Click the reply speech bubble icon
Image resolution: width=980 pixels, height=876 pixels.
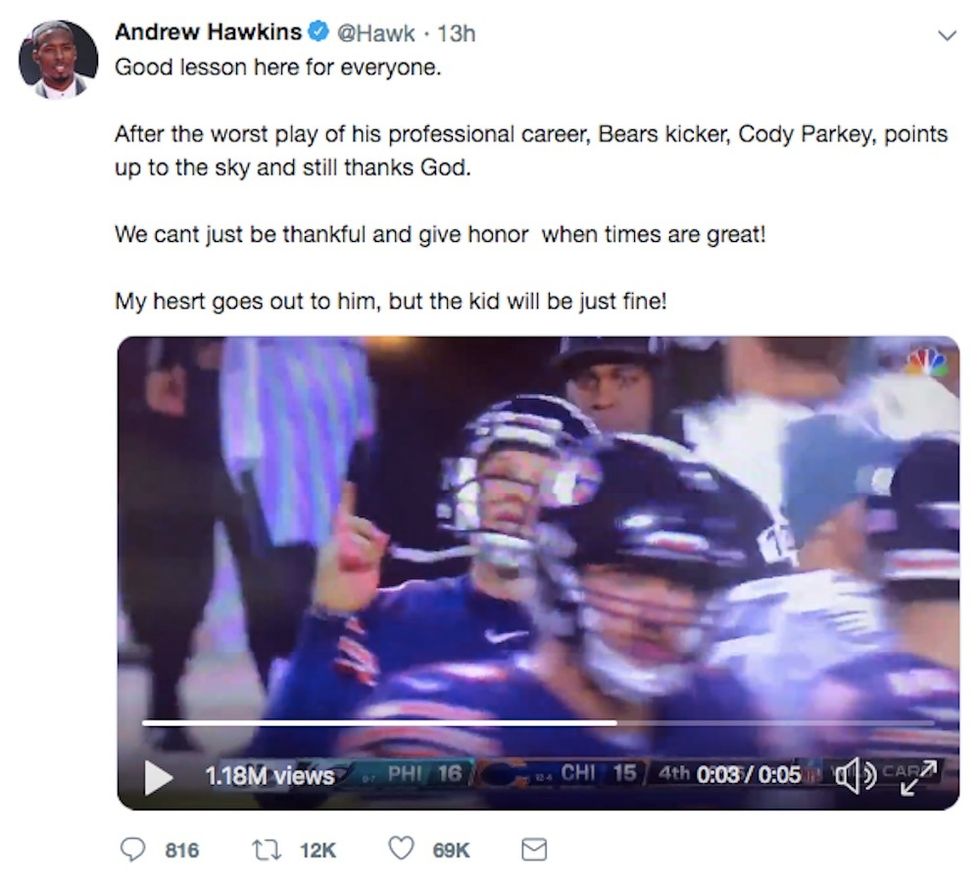coord(133,849)
